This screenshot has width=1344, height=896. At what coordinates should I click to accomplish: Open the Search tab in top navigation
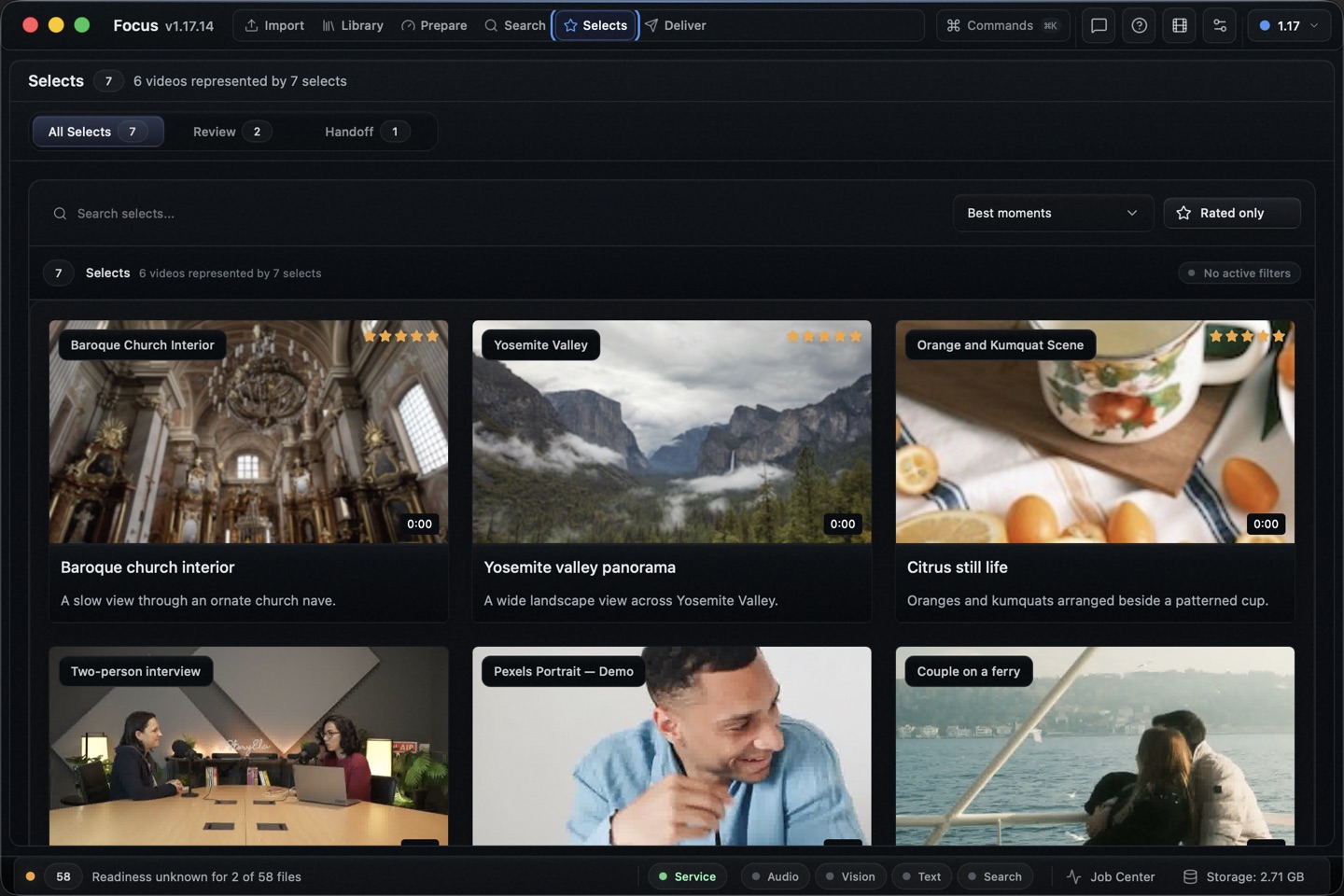click(514, 25)
